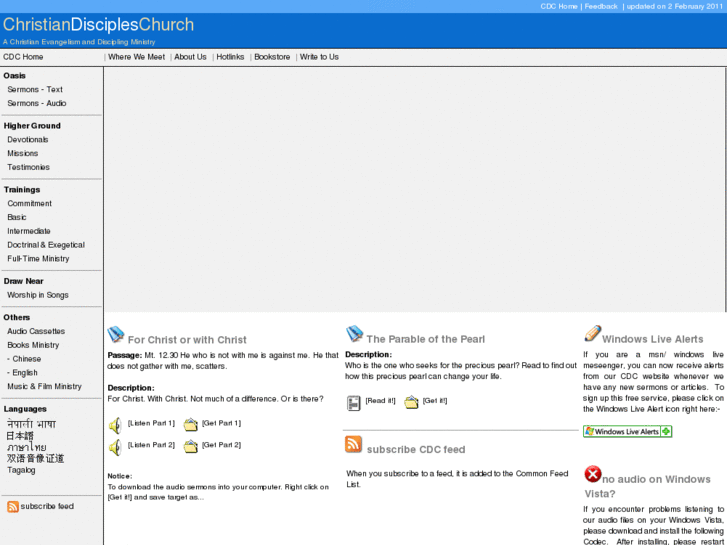This screenshot has height=545, width=727.
Task: Open the Write to Us menu item
Action: [x=319, y=57]
